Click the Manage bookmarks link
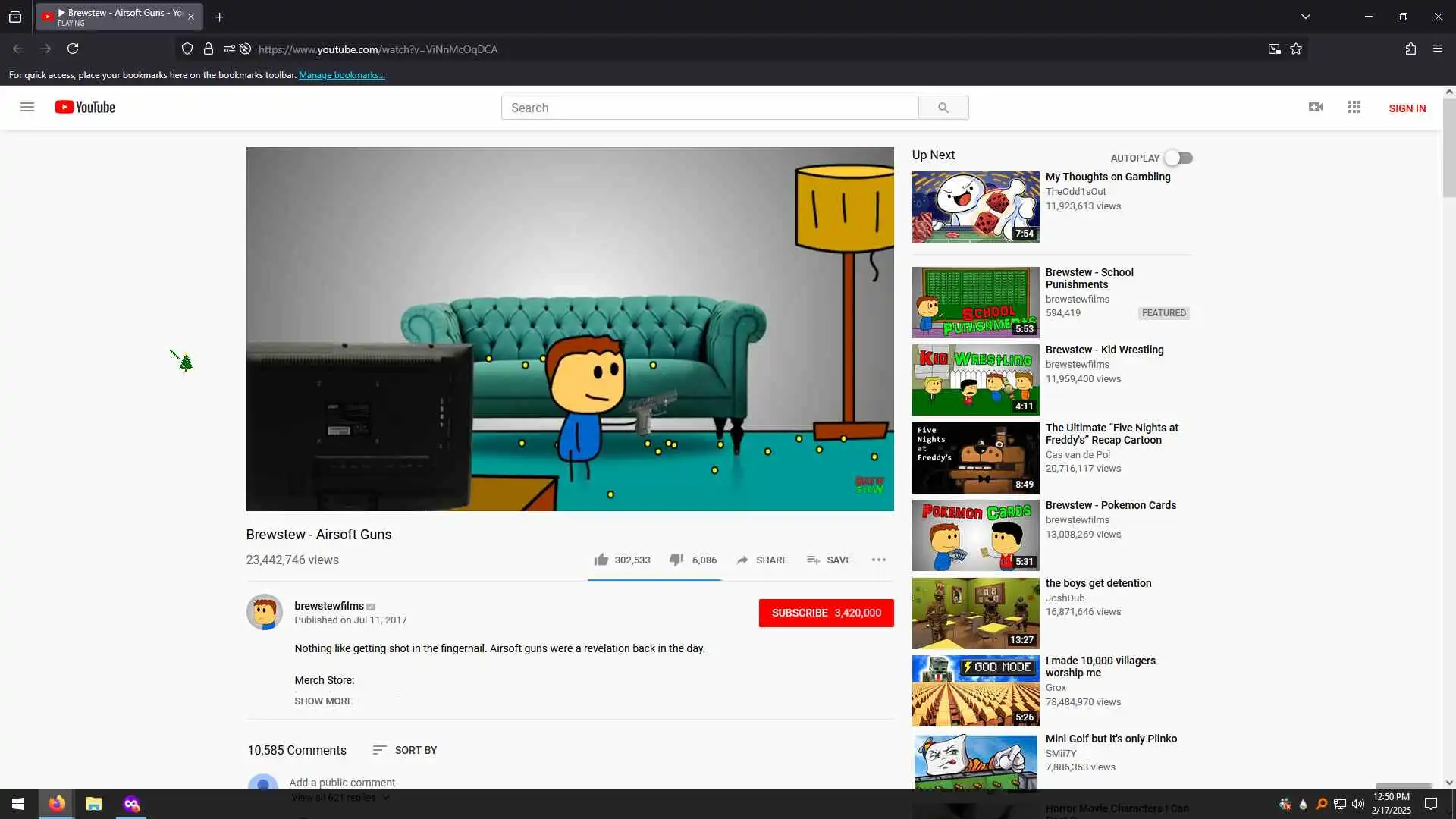 [x=341, y=75]
